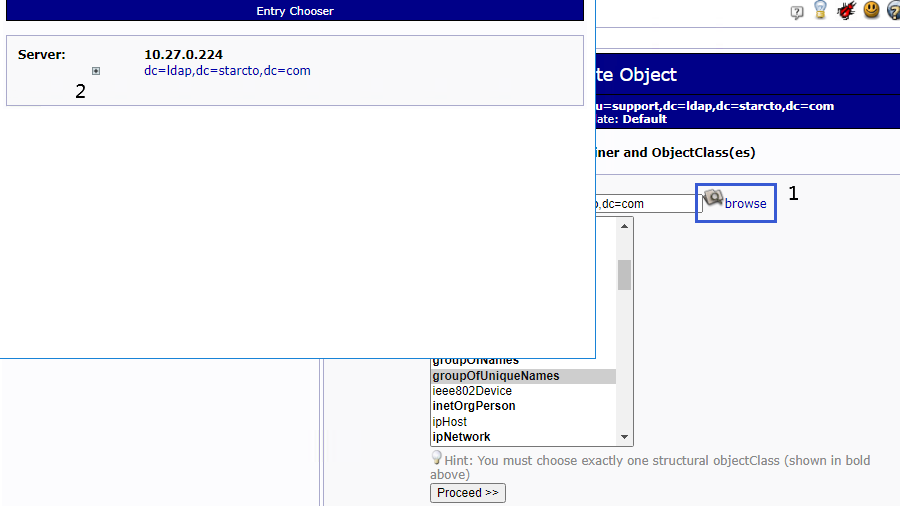Screen dimensions: 900x506
Task: Expand the dc=ldap,dc=starcto,dc=com tree node
Action: (96, 71)
